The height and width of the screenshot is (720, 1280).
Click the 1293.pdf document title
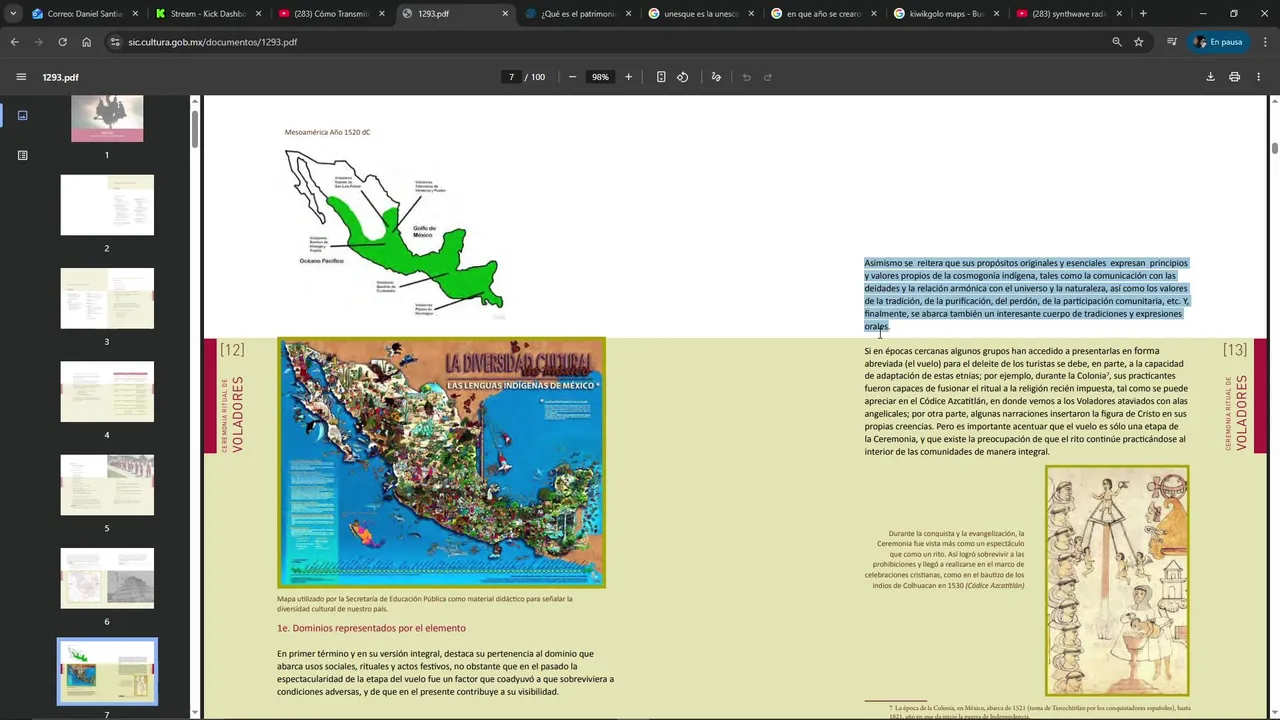[60, 77]
